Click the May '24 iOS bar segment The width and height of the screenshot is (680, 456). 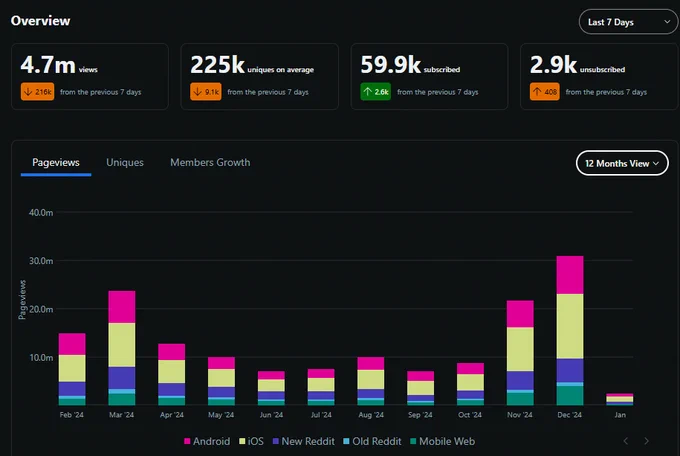(x=222, y=378)
